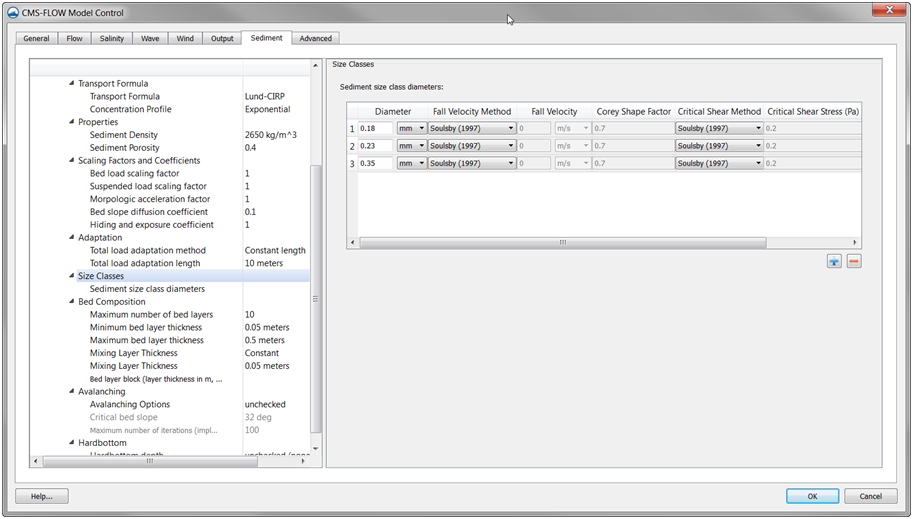Open the Wind tab

[x=185, y=38]
